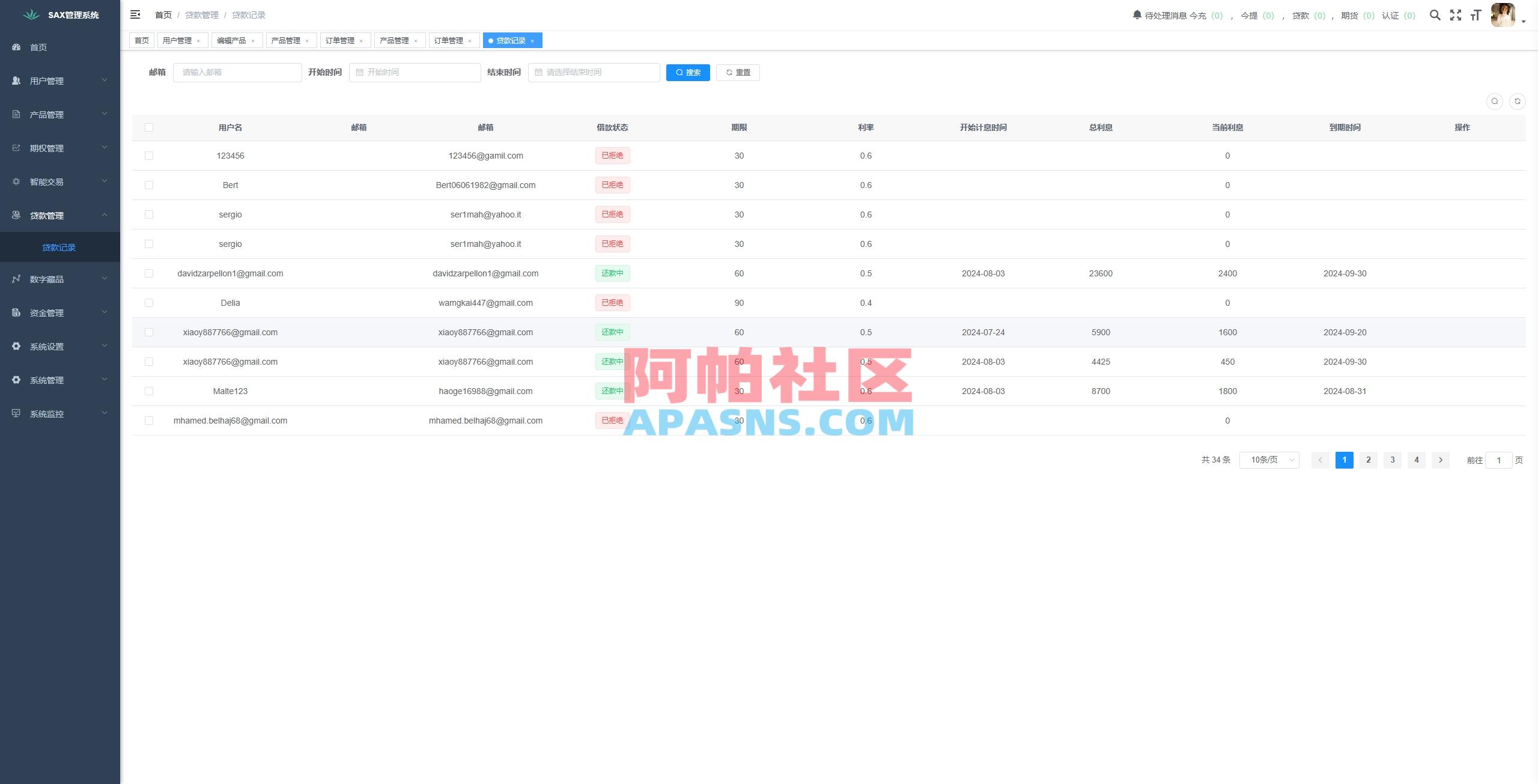Check the select-all checkbox in table header
This screenshot has width=1538, height=784.
click(x=149, y=127)
